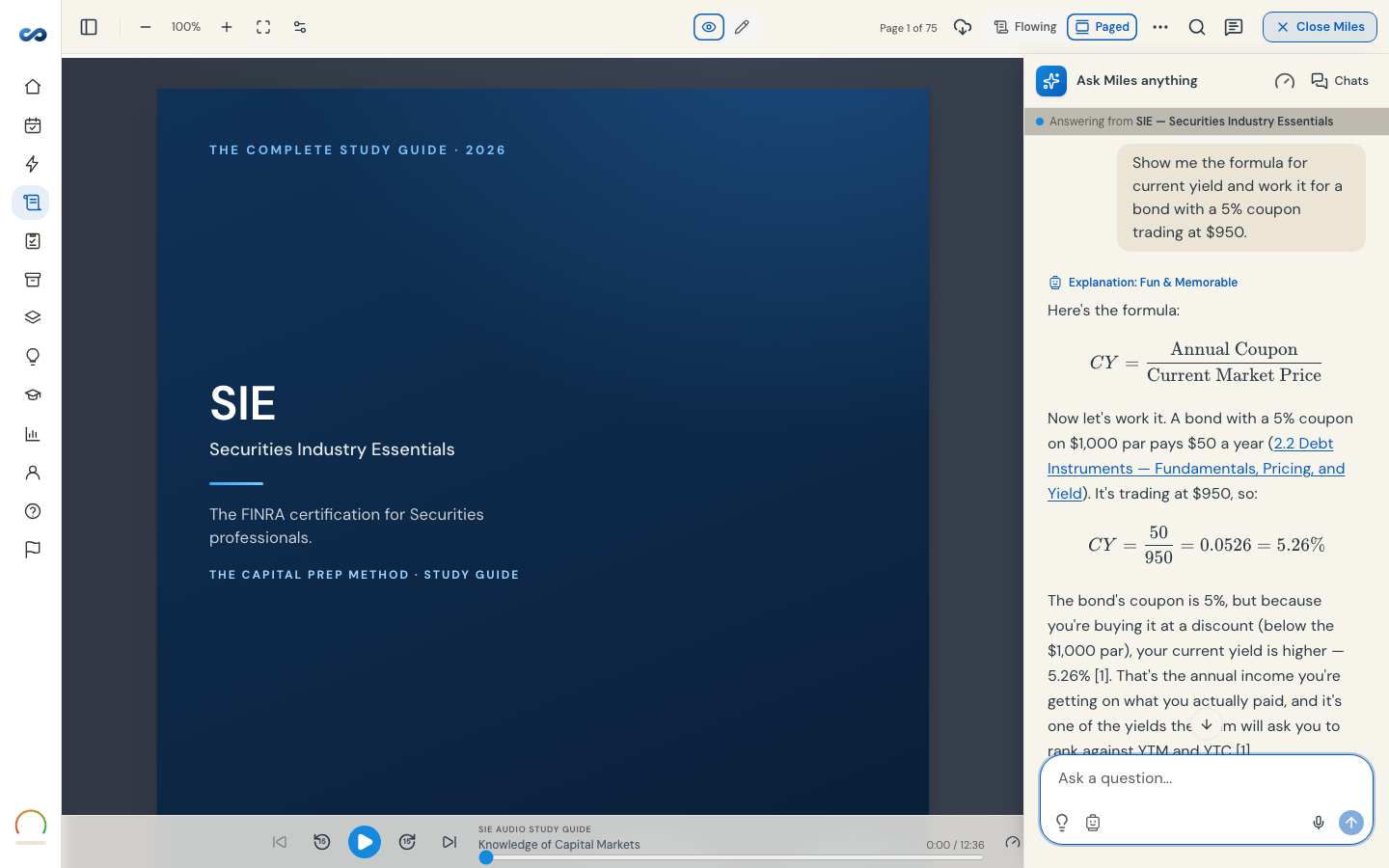Image resolution: width=1389 pixels, height=868 pixels.
Task: Switch to Flowing layout mode
Action: point(1025,27)
